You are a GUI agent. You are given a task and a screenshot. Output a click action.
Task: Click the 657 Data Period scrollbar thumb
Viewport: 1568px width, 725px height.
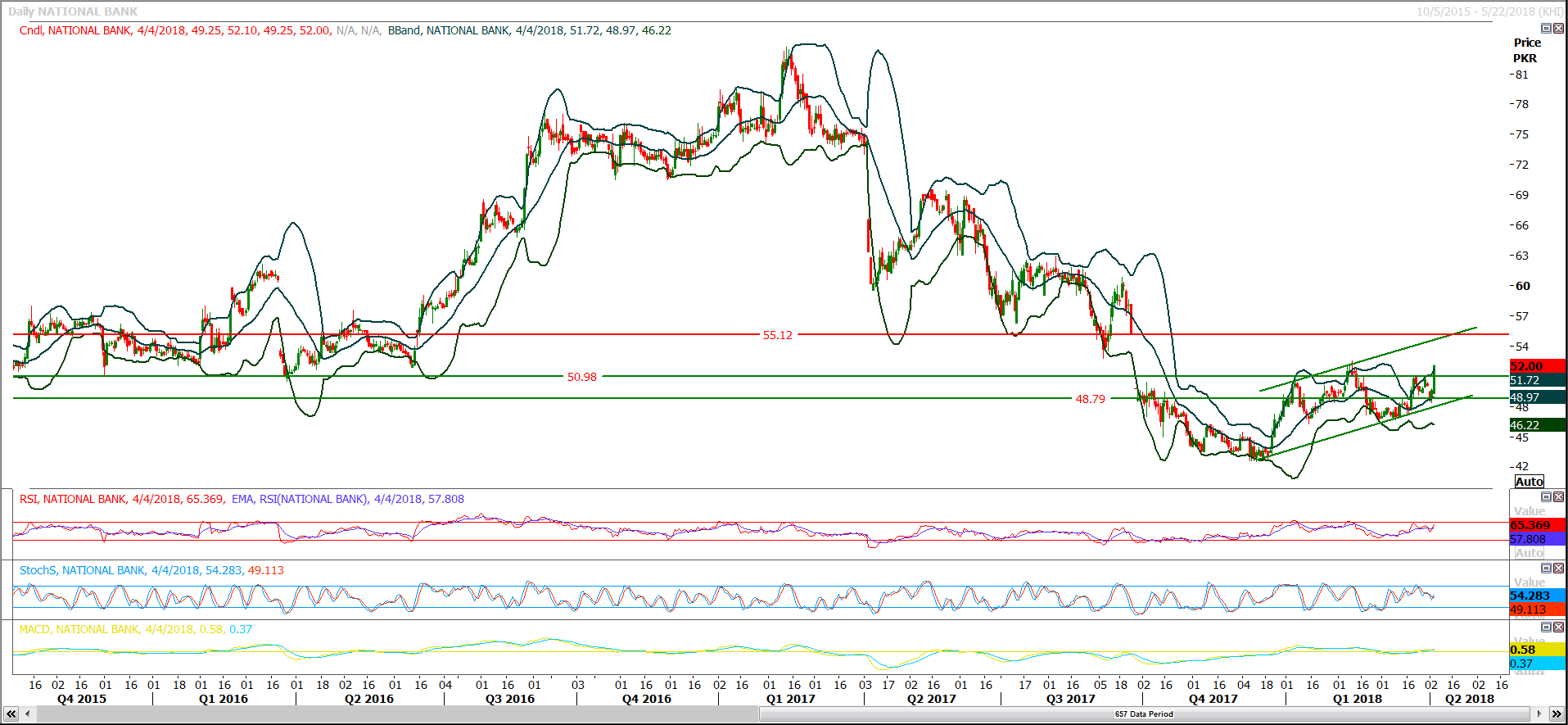(x=1143, y=714)
